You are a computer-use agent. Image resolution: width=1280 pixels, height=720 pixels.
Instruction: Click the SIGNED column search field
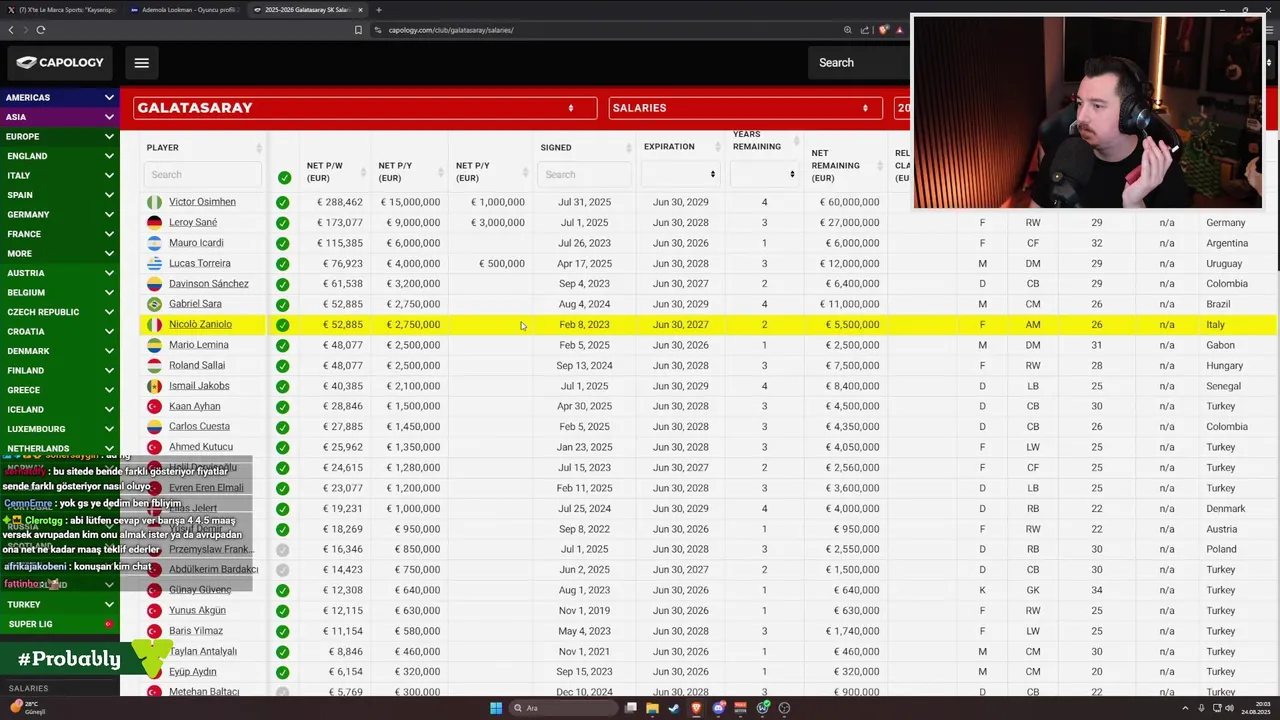tap(584, 174)
